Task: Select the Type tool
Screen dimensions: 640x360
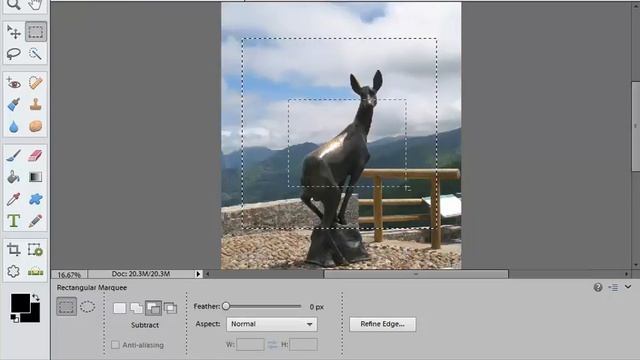Action: [x=13, y=221]
